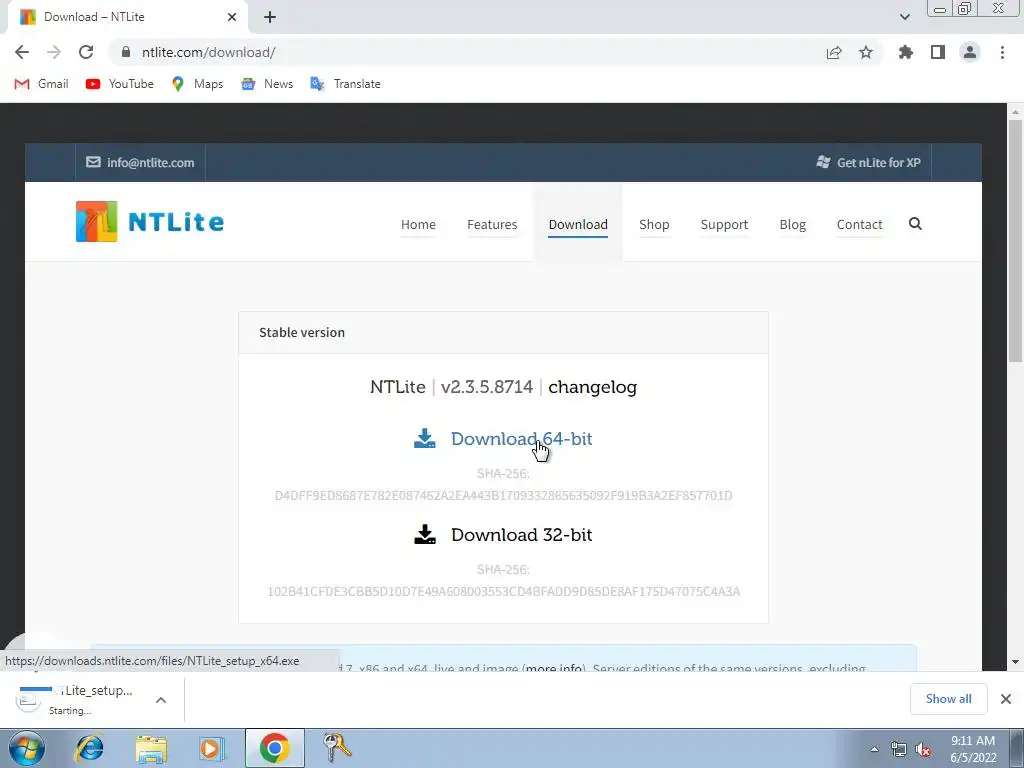Toggle the browser side panel icon

tap(938, 52)
